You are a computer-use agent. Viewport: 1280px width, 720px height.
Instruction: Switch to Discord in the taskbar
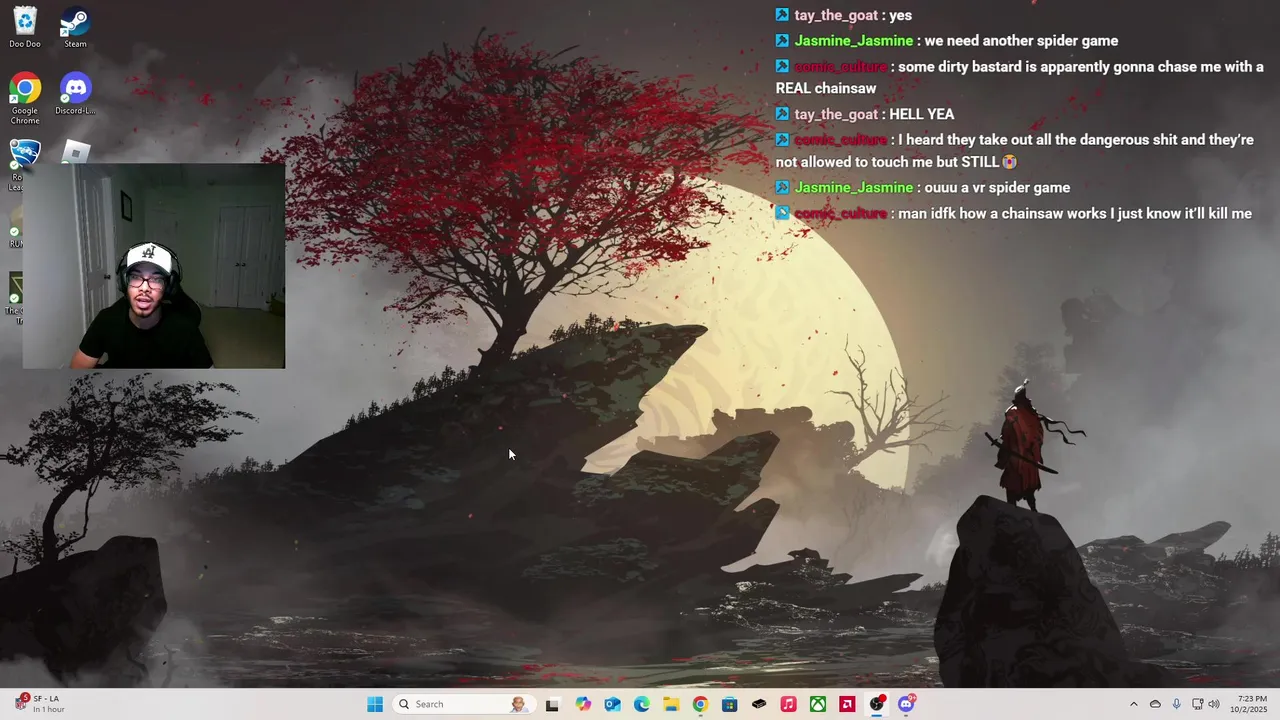(906, 704)
